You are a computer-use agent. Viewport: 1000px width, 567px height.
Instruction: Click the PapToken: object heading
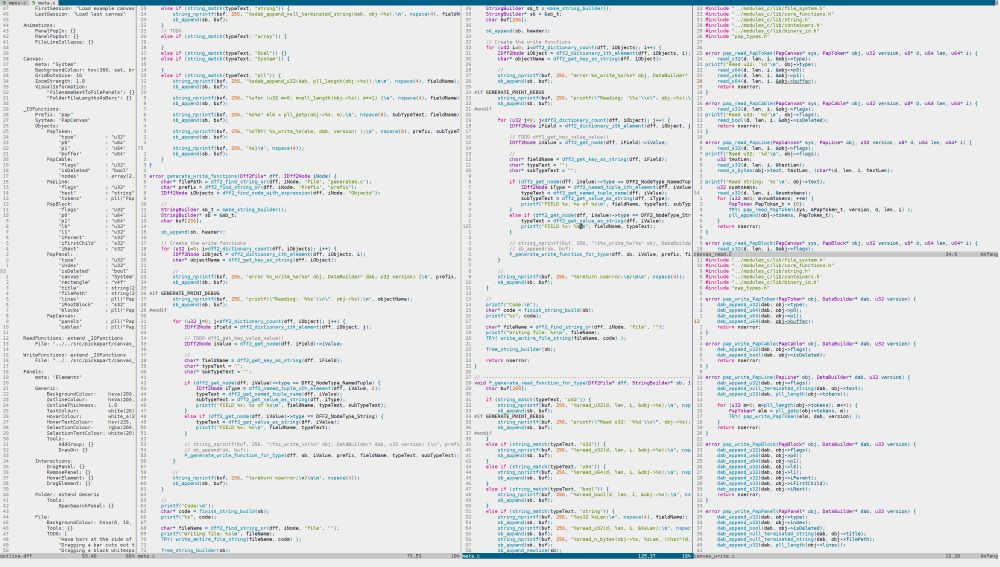pos(59,131)
